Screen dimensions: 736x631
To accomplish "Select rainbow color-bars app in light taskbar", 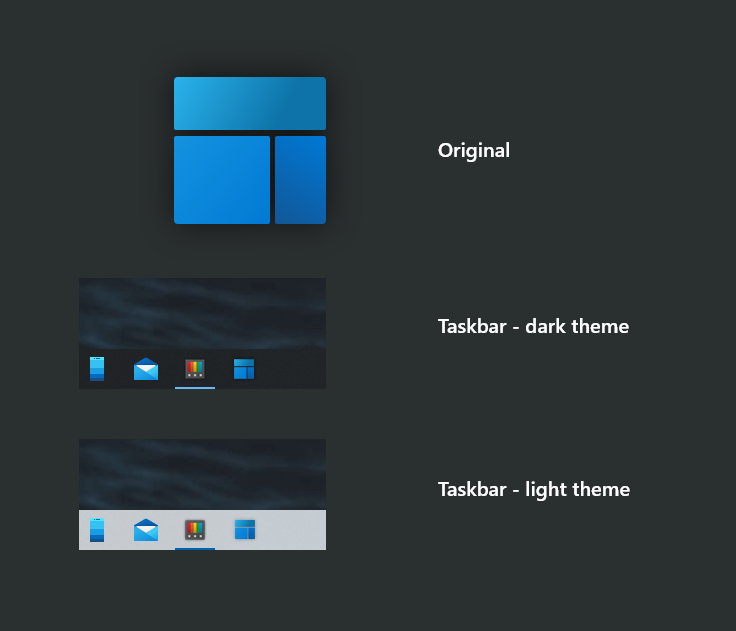I will (195, 530).
